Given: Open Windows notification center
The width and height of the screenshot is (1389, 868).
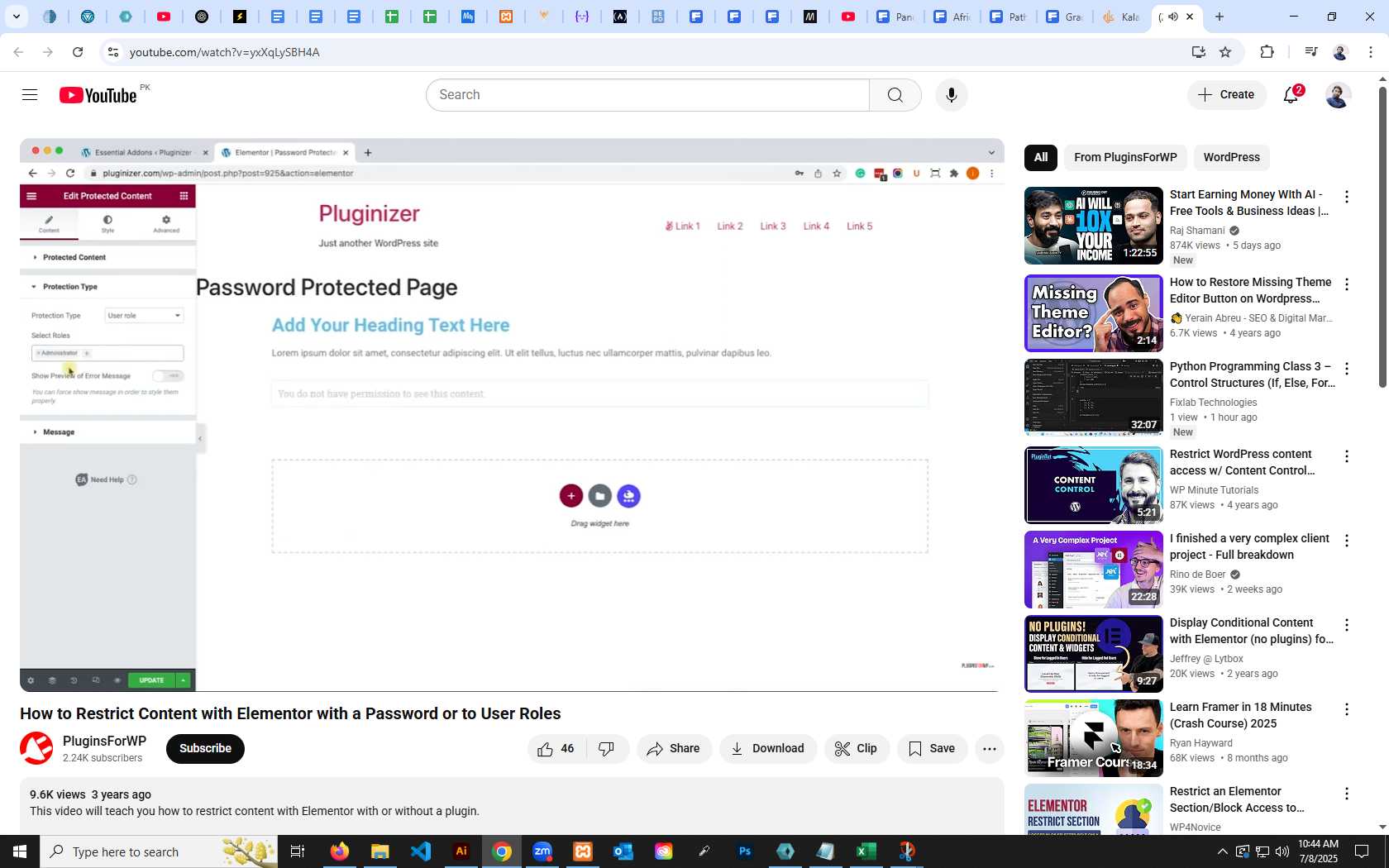Looking at the screenshot, I should tap(1362, 851).
